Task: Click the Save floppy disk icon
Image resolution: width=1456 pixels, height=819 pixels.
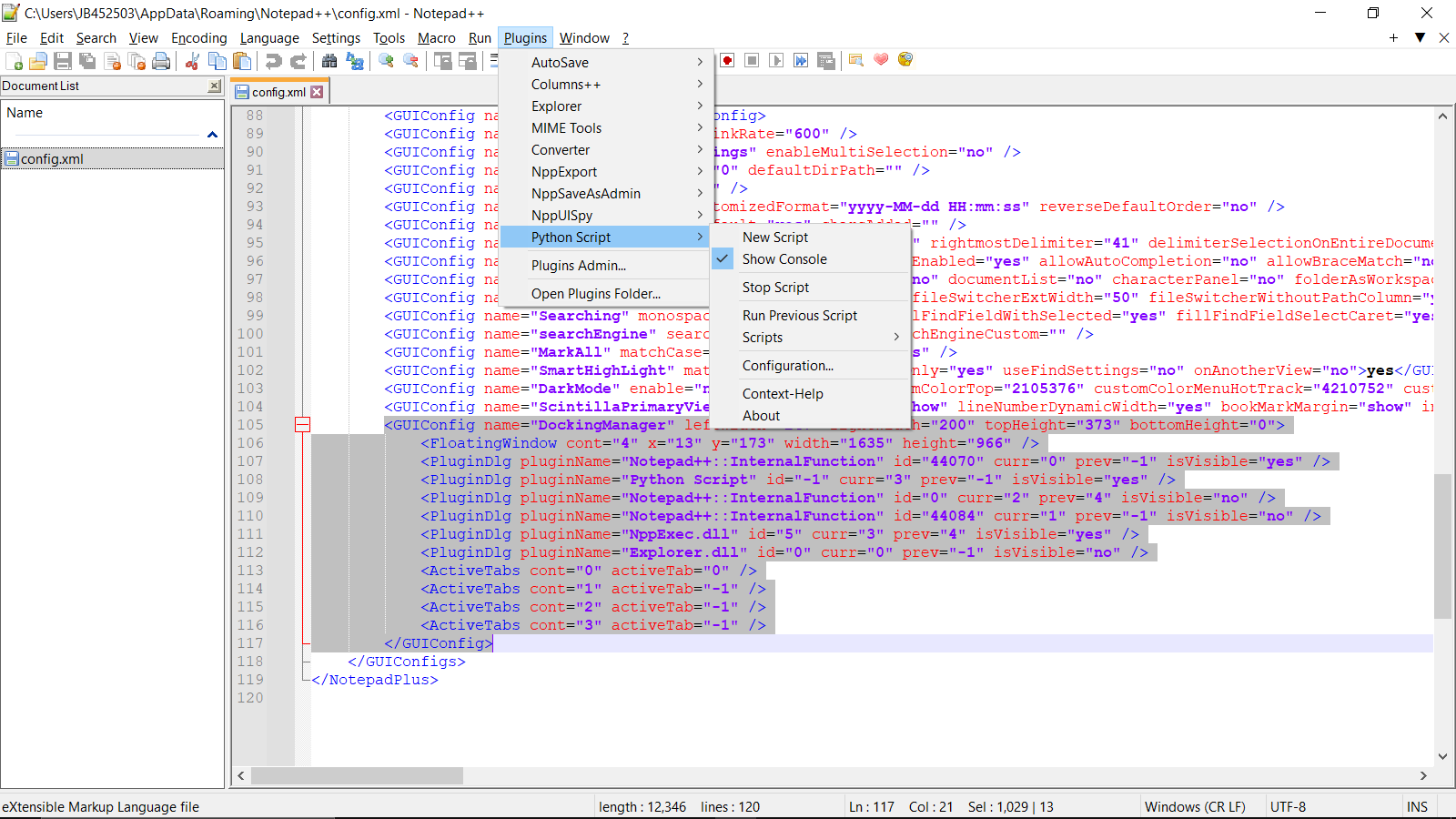Action: (x=63, y=61)
